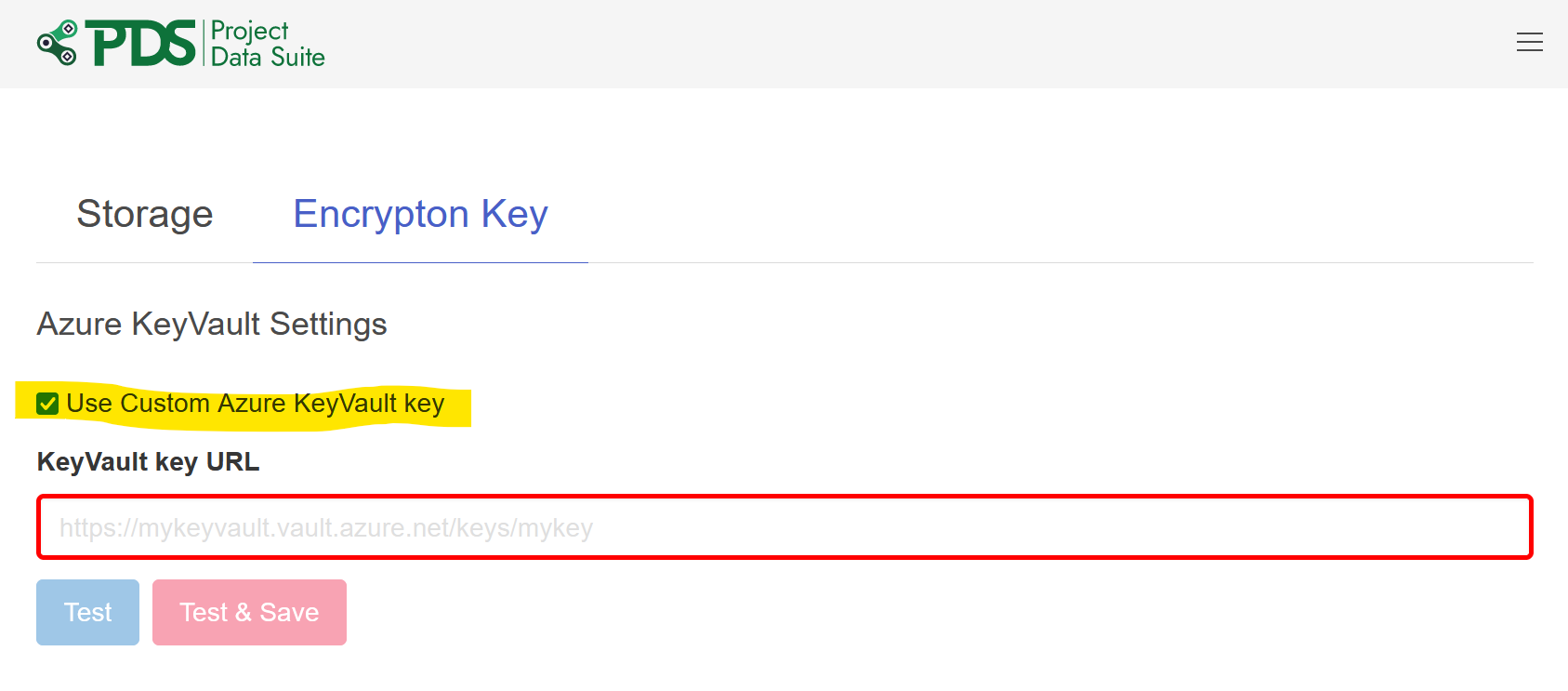
Task: Click the empty gray header bar area
Action: click(883, 44)
